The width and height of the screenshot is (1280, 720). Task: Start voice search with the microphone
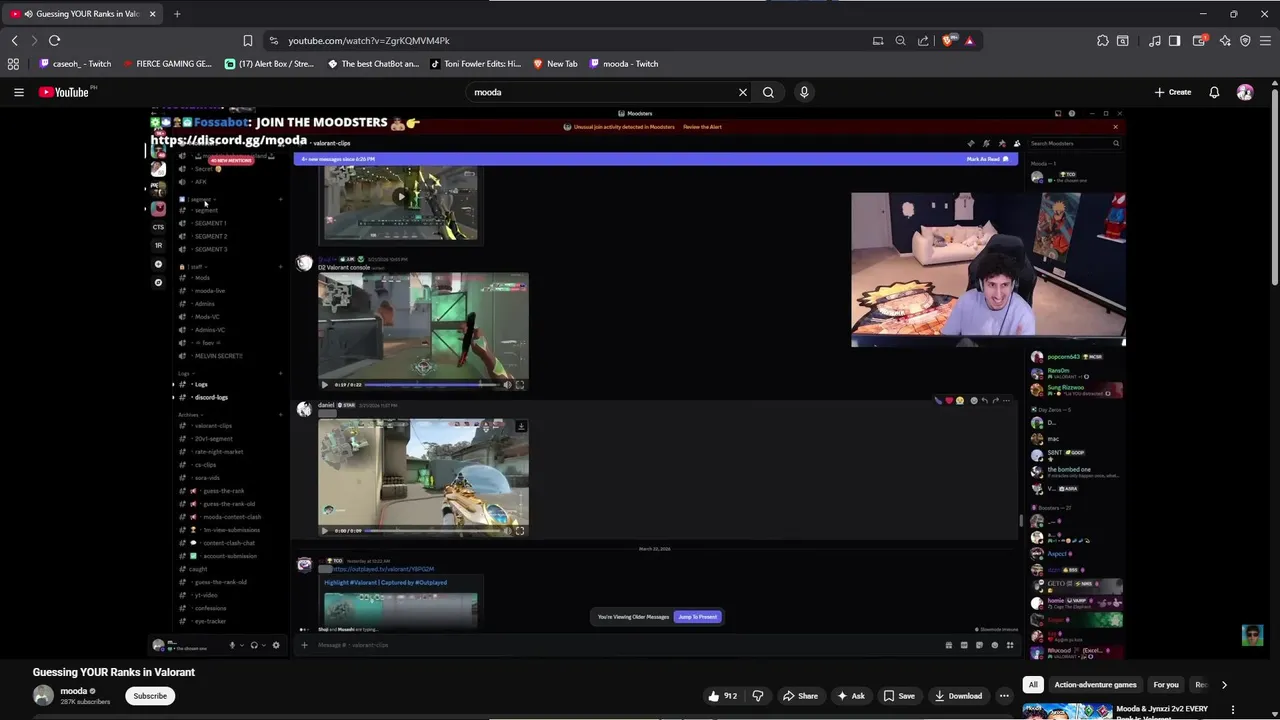tap(804, 92)
